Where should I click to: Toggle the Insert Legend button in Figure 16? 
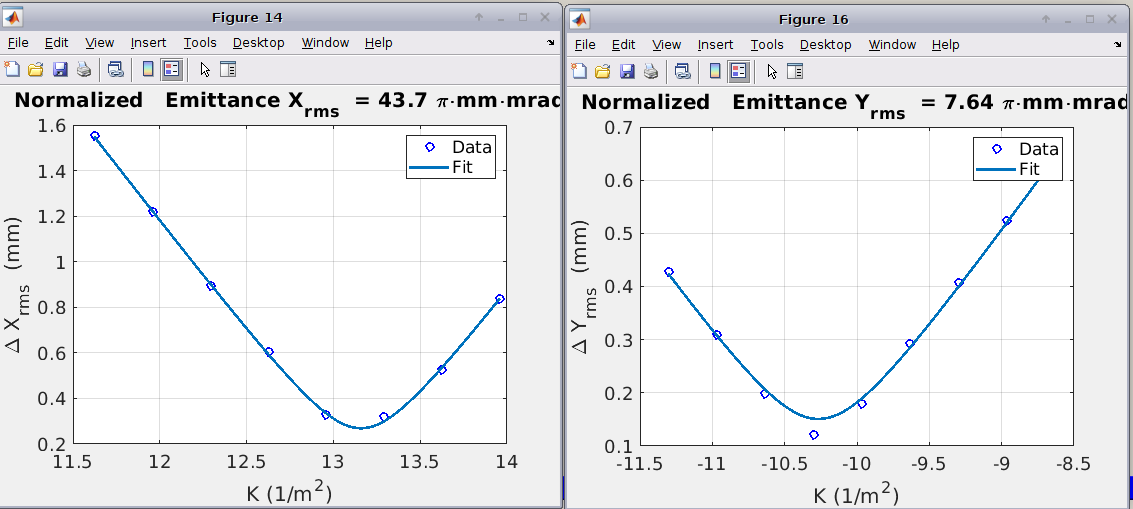coord(738,71)
